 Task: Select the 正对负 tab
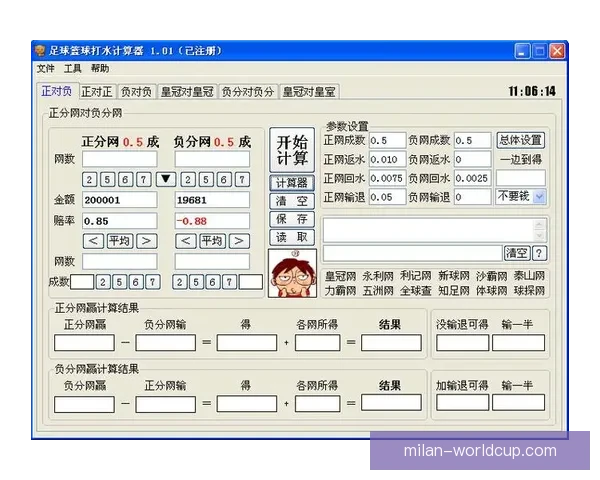(x=57, y=91)
